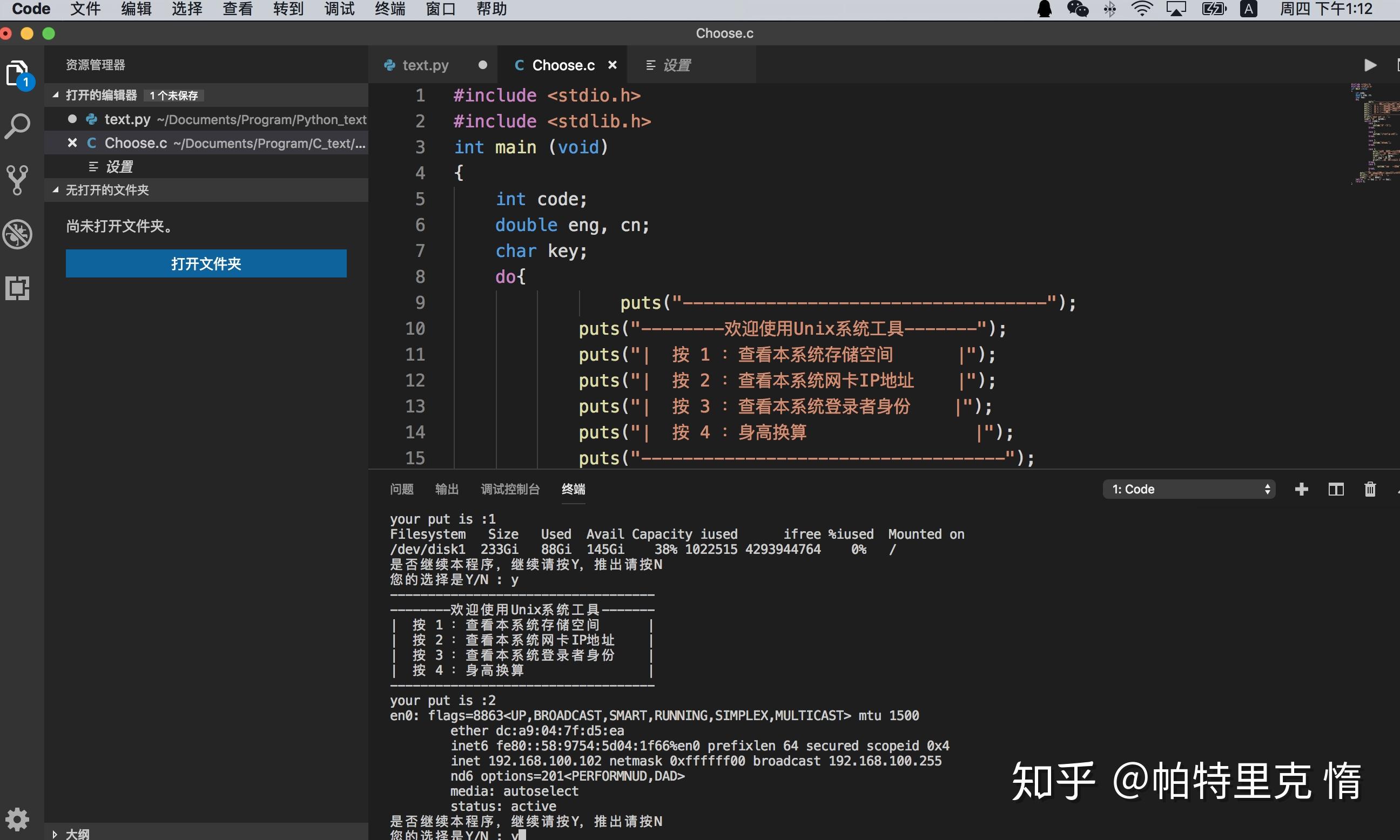Image resolution: width=1400 pixels, height=840 pixels.
Task: Open the Source Control icon
Action: 18,180
